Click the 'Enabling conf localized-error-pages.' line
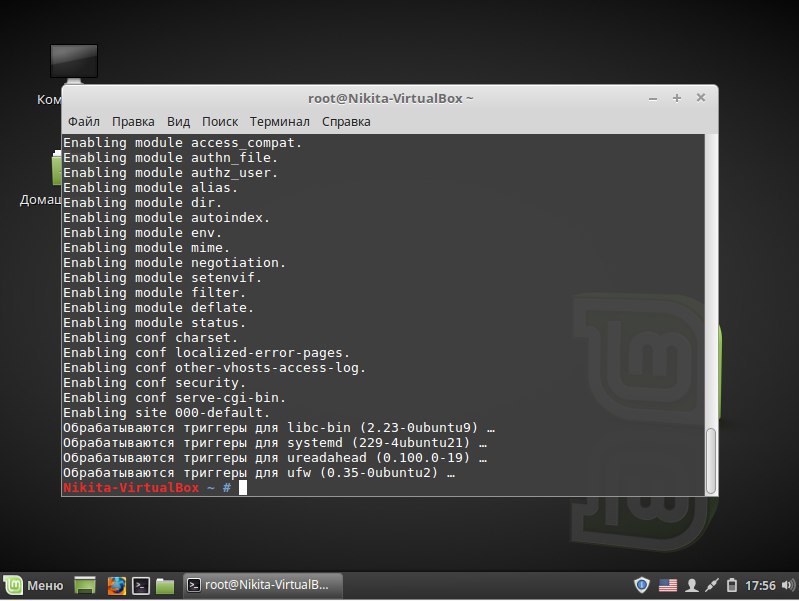799x601 pixels. tap(206, 353)
